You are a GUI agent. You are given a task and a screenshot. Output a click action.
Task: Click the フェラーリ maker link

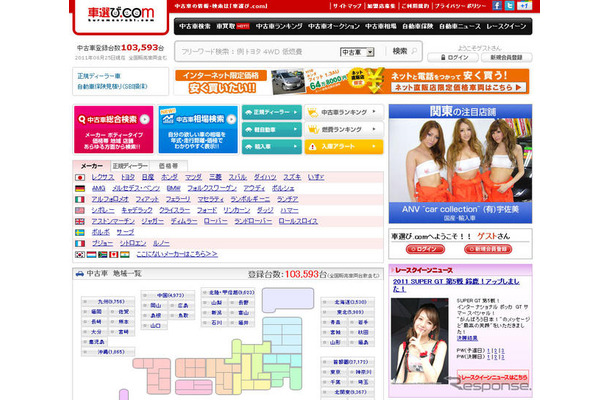pos(178,199)
